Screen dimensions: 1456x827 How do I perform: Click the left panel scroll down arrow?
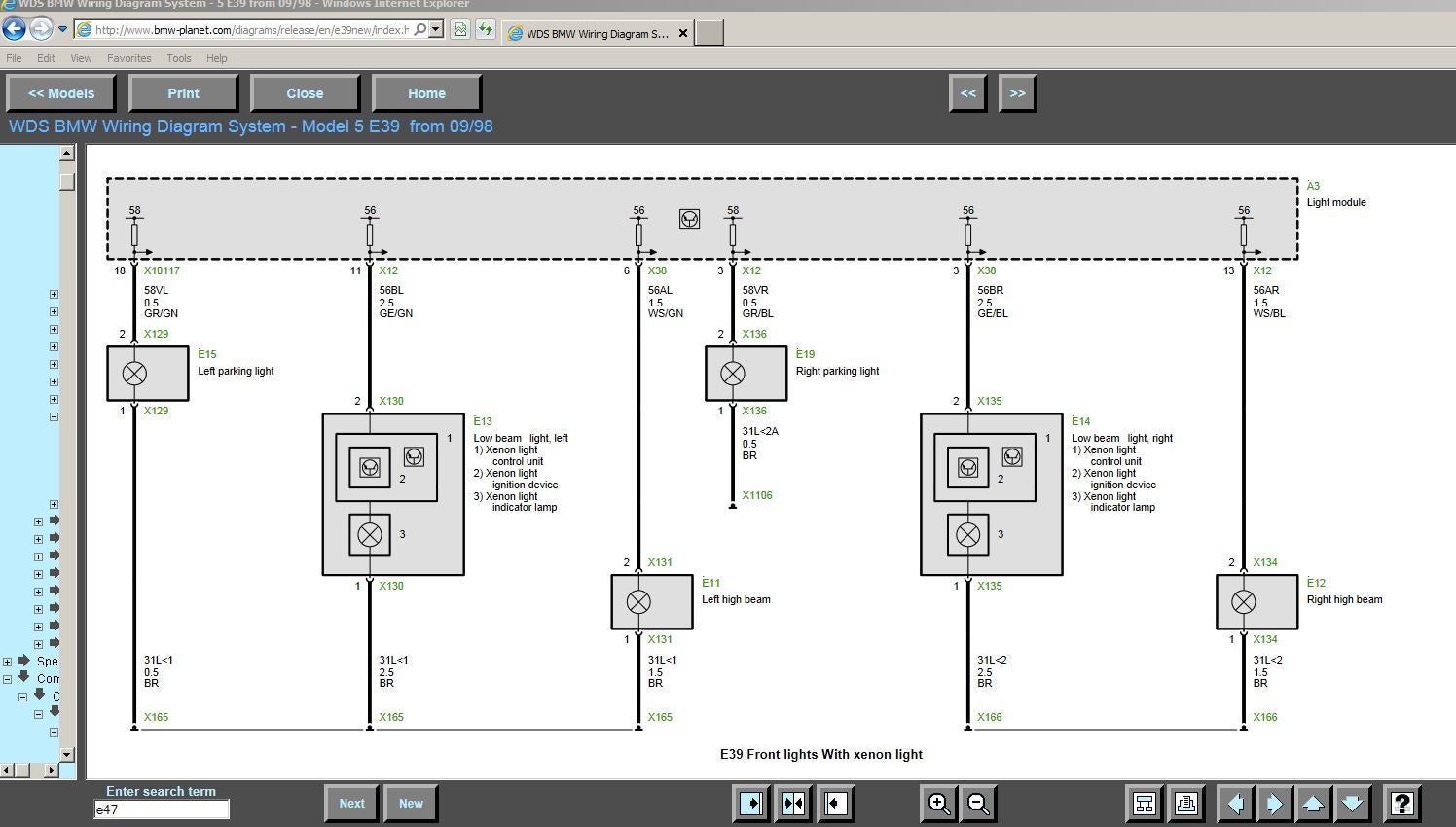pos(66,755)
